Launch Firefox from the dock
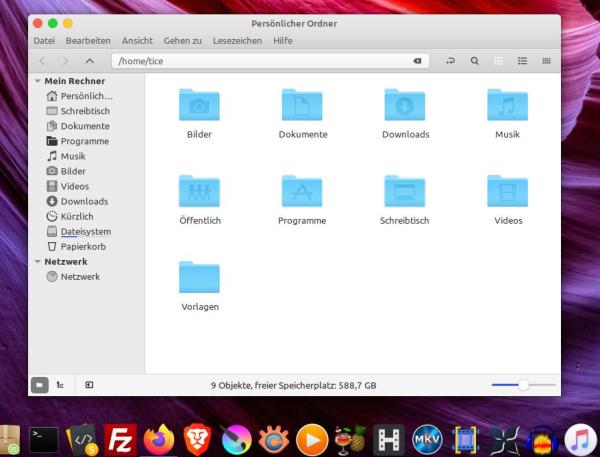This screenshot has height=457, width=600. [159, 439]
